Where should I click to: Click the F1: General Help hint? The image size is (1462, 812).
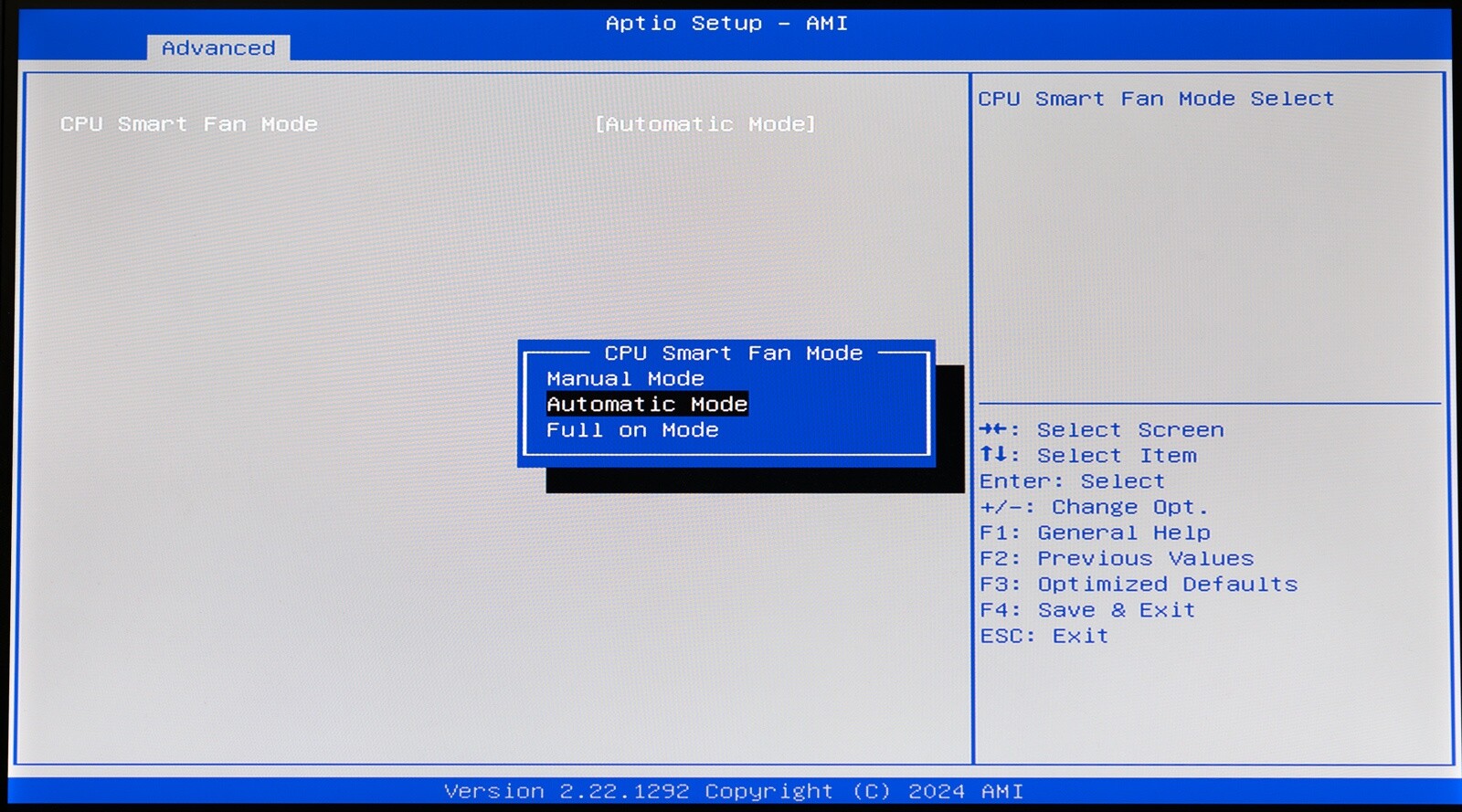pos(1095,533)
